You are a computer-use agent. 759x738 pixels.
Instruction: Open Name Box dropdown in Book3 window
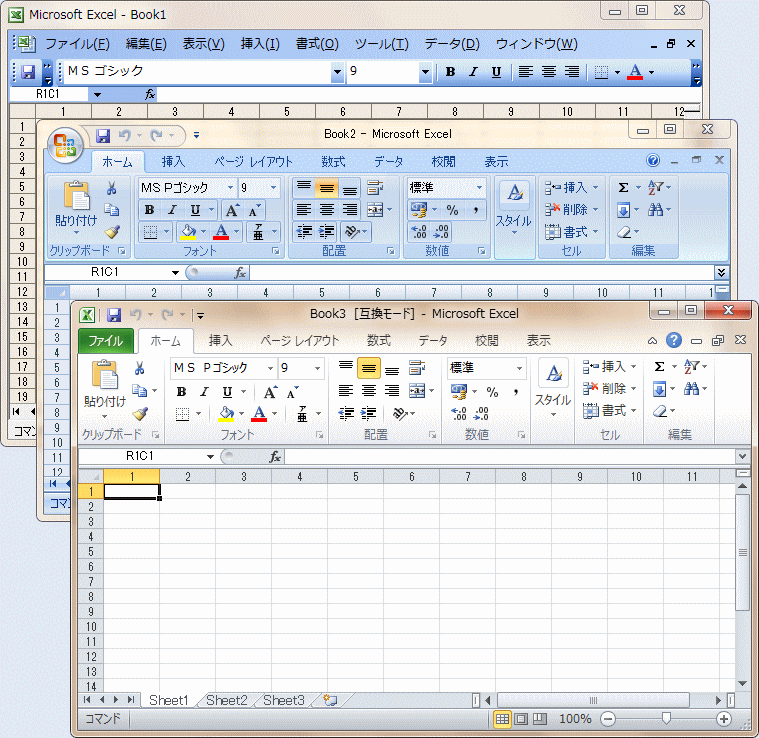210,456
